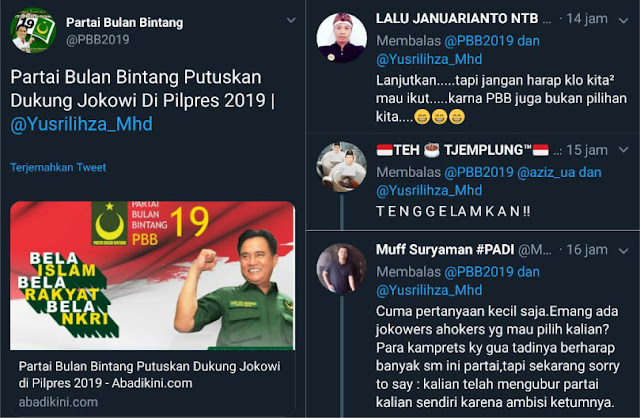Open the Partai Bulan Bintang account name
The image size is (640, 418).
124,22
